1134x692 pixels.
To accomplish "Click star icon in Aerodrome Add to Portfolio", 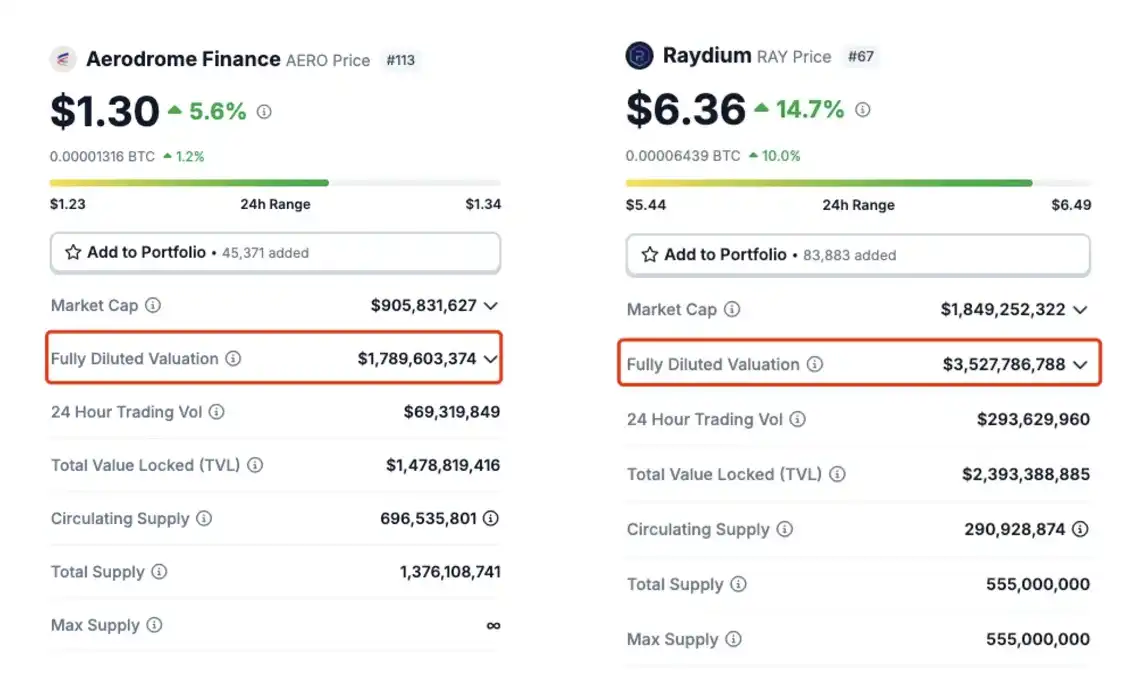I will (73, 252).
